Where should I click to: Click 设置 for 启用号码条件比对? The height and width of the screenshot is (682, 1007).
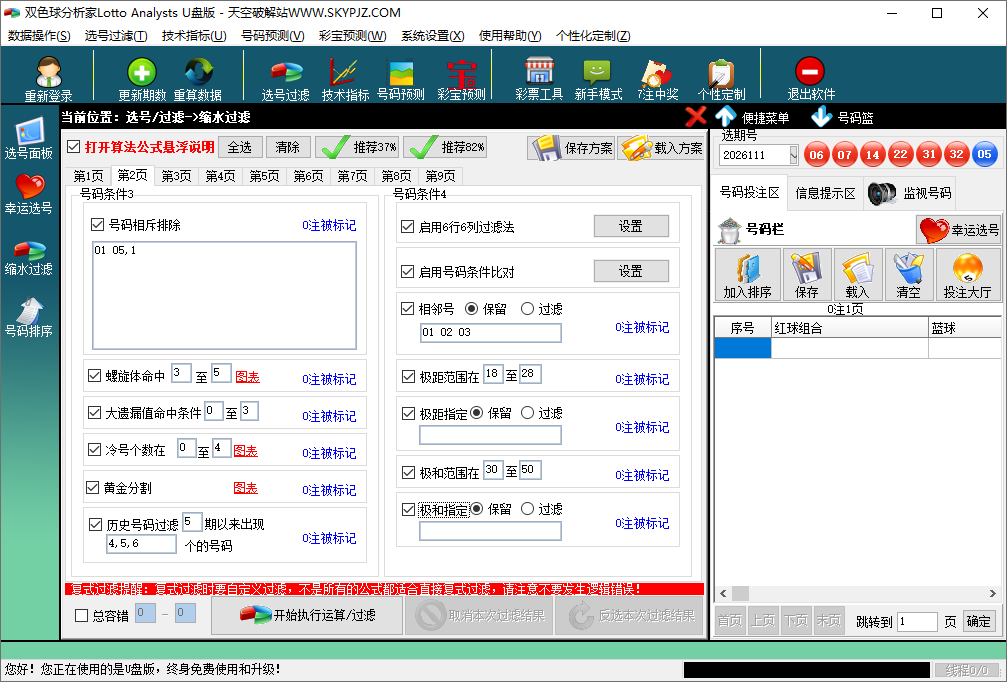pyautogui.click(x=631, y=271)
